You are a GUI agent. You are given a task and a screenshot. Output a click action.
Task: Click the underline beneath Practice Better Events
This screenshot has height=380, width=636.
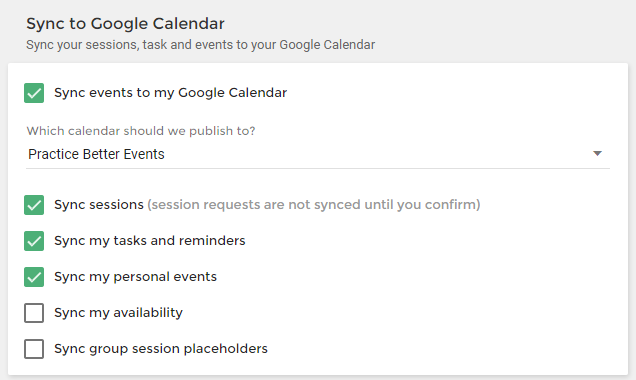click(x=318, y=168)
